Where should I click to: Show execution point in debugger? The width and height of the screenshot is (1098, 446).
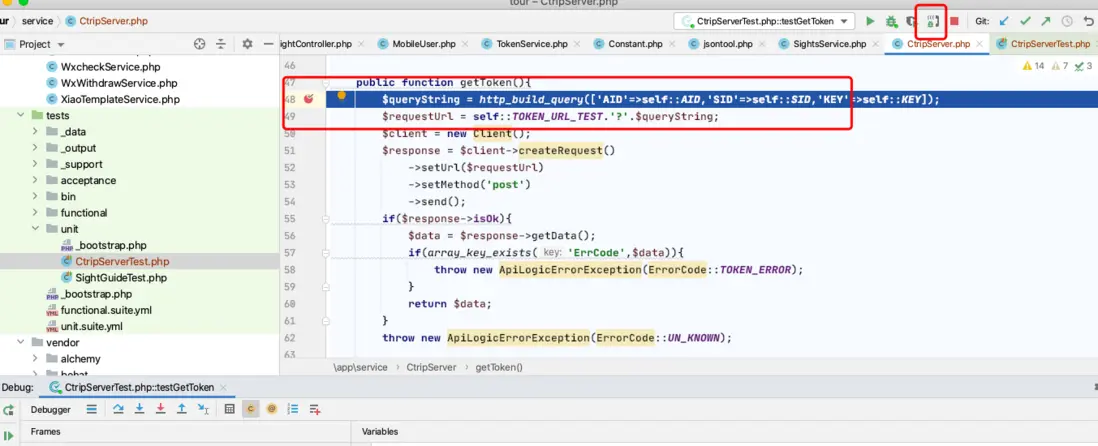tap(92, 410)
